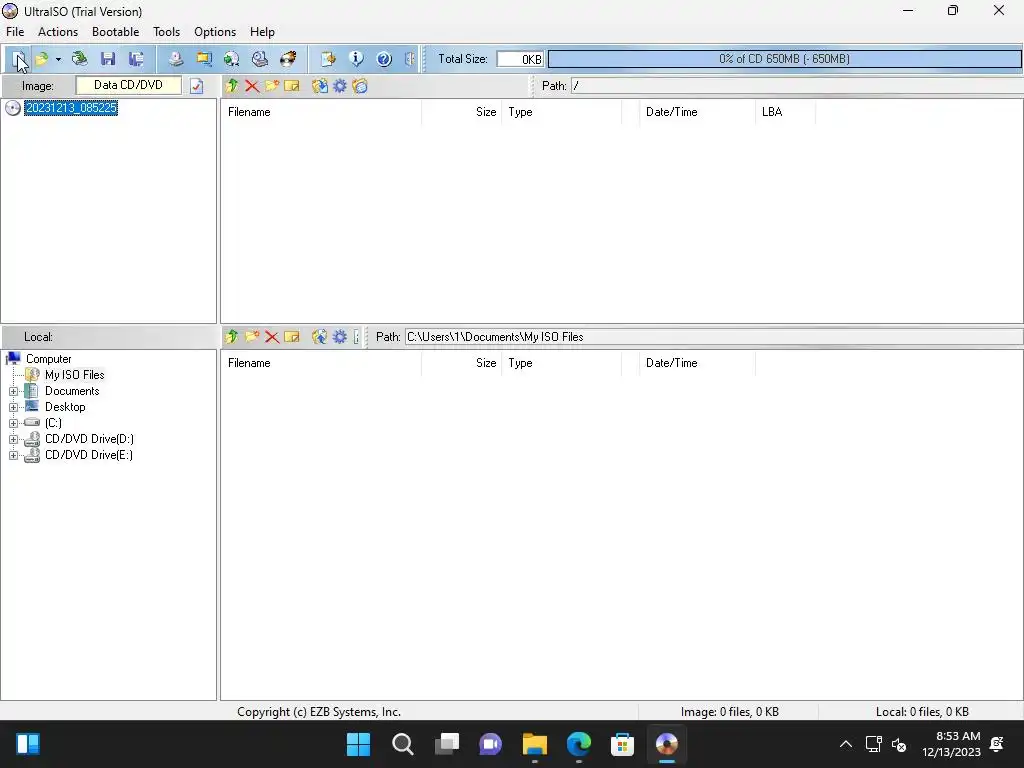This screenshot has width=1024, height=768.
Task: Click the extract icon in the Image toolbar
Action: (319, 86)
